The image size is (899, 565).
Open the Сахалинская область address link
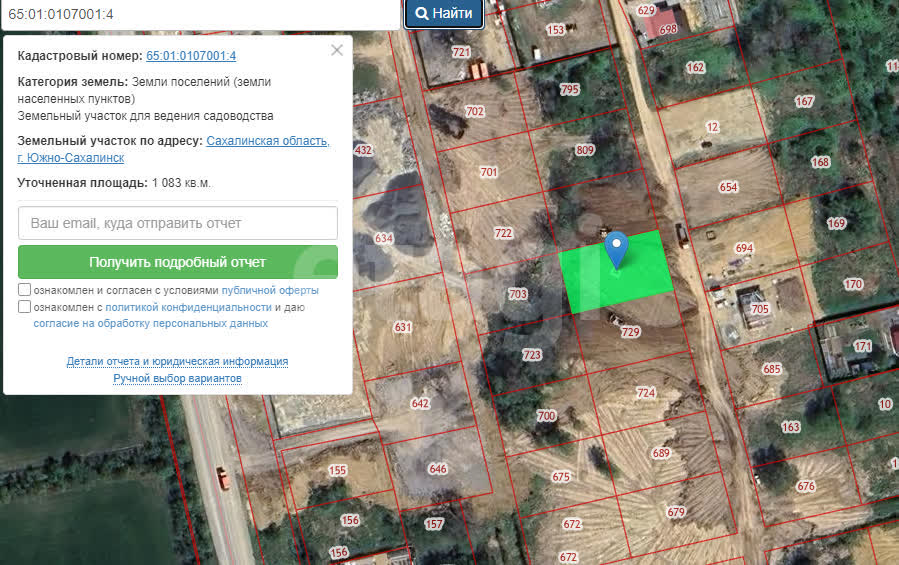(x=267, y=141)
